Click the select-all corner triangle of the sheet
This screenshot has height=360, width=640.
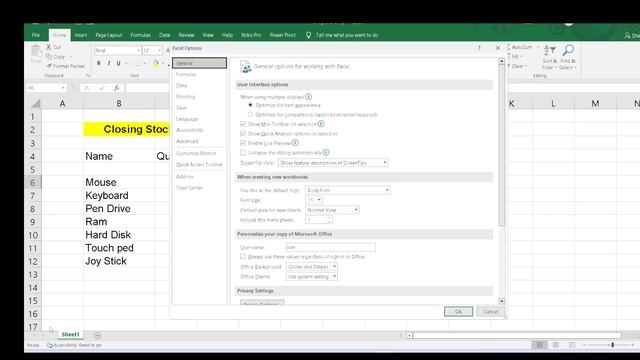coord(36,103)
